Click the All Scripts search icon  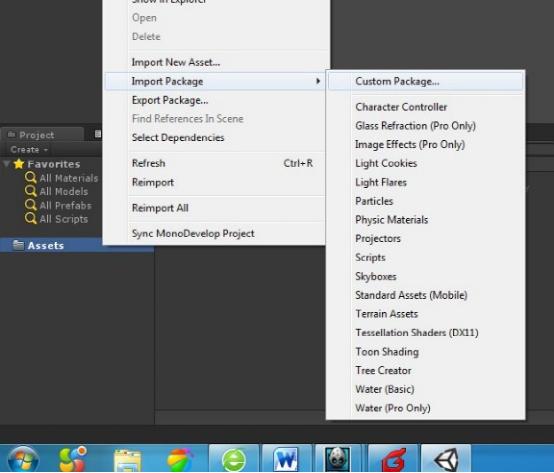click(x=31, y=218)
